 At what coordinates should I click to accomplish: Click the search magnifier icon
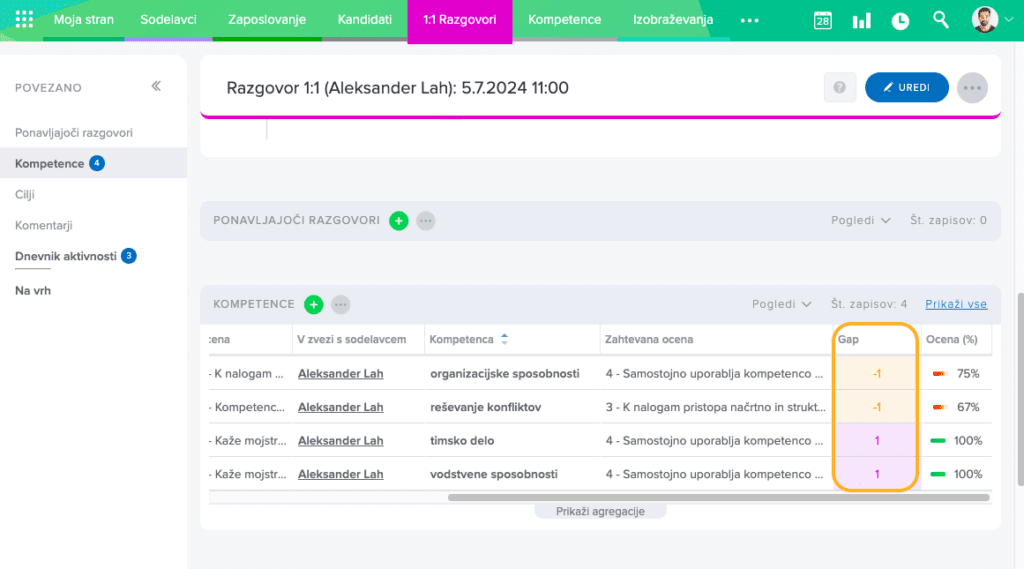[940, 20]
